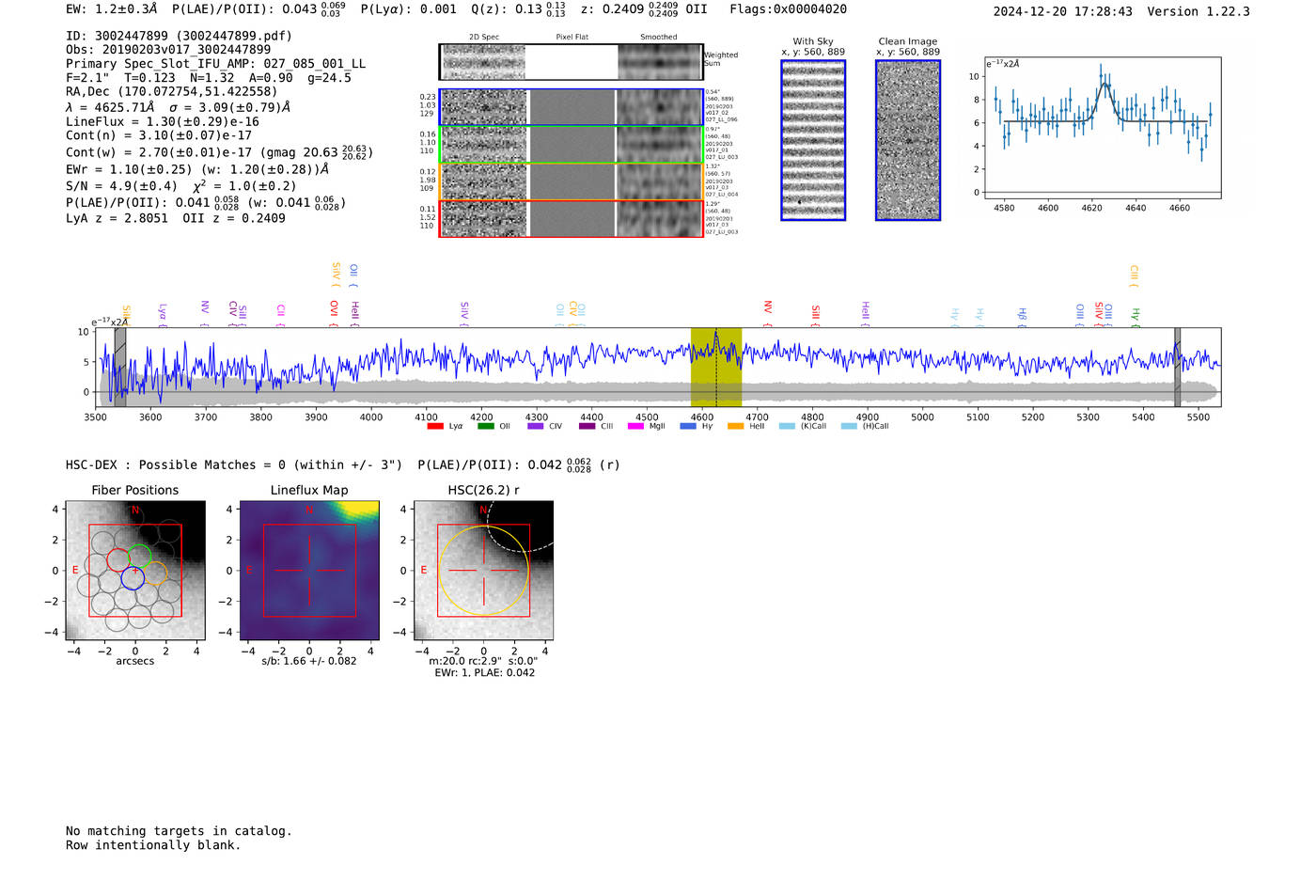The width and height of the screenshot is (1316, 896).
Task: Click the yellow aperture circle in HSC image
Action: (483, 571)
